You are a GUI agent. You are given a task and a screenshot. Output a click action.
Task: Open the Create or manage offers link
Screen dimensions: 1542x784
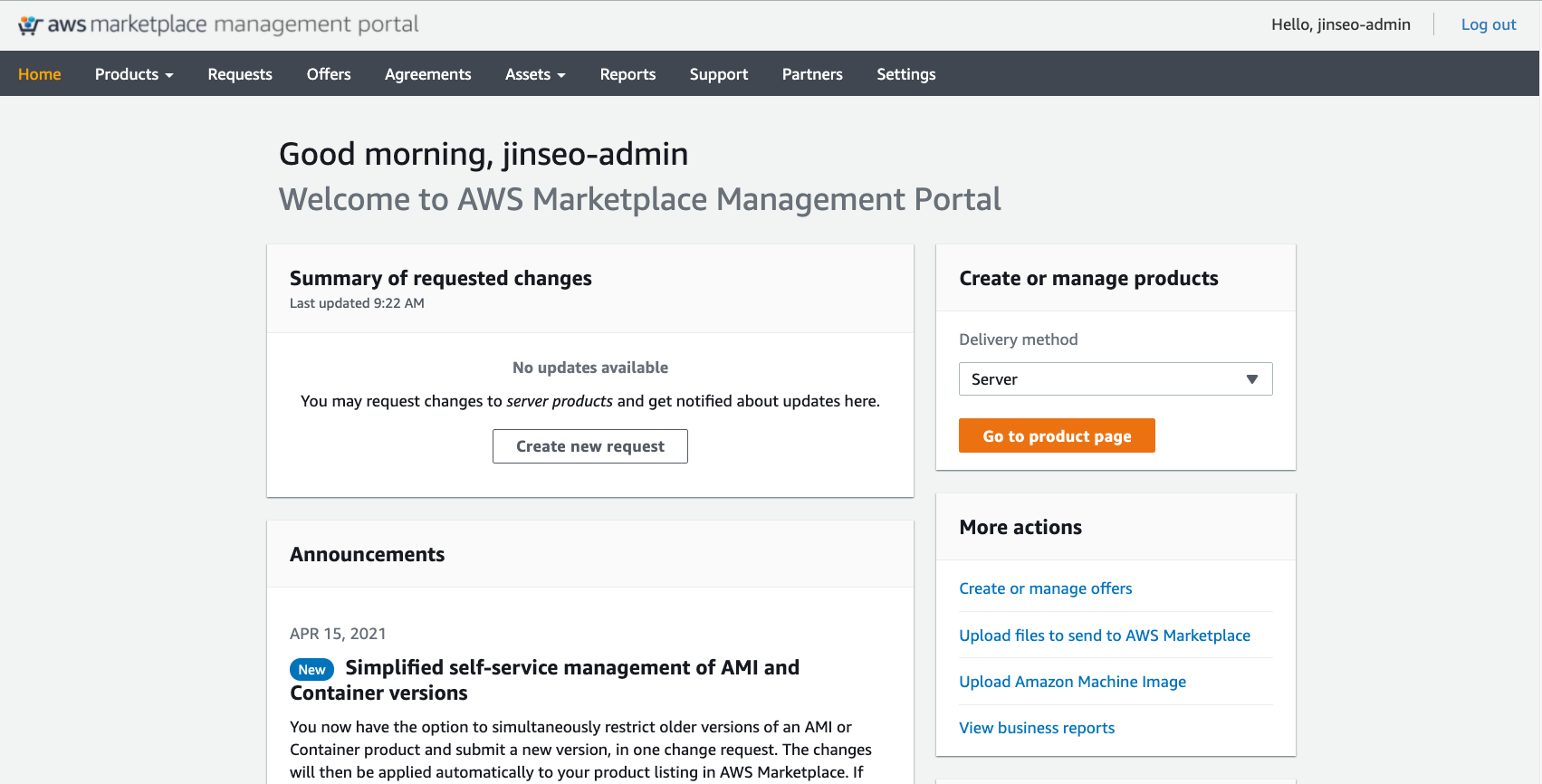pyautogui.click(x=1046, y=588)
